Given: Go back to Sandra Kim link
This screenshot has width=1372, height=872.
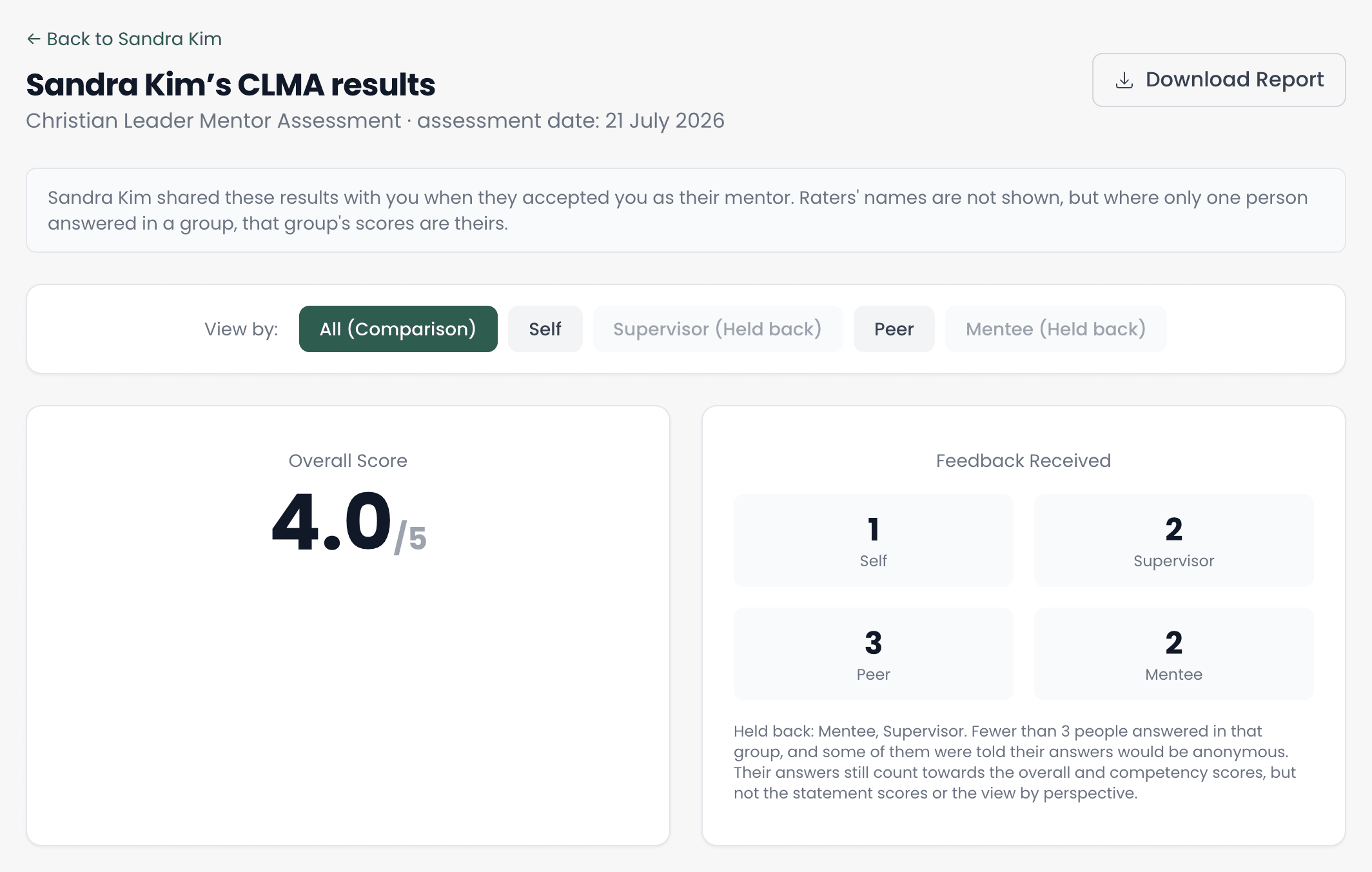Looking at the screenshot, I should [124, 39].
